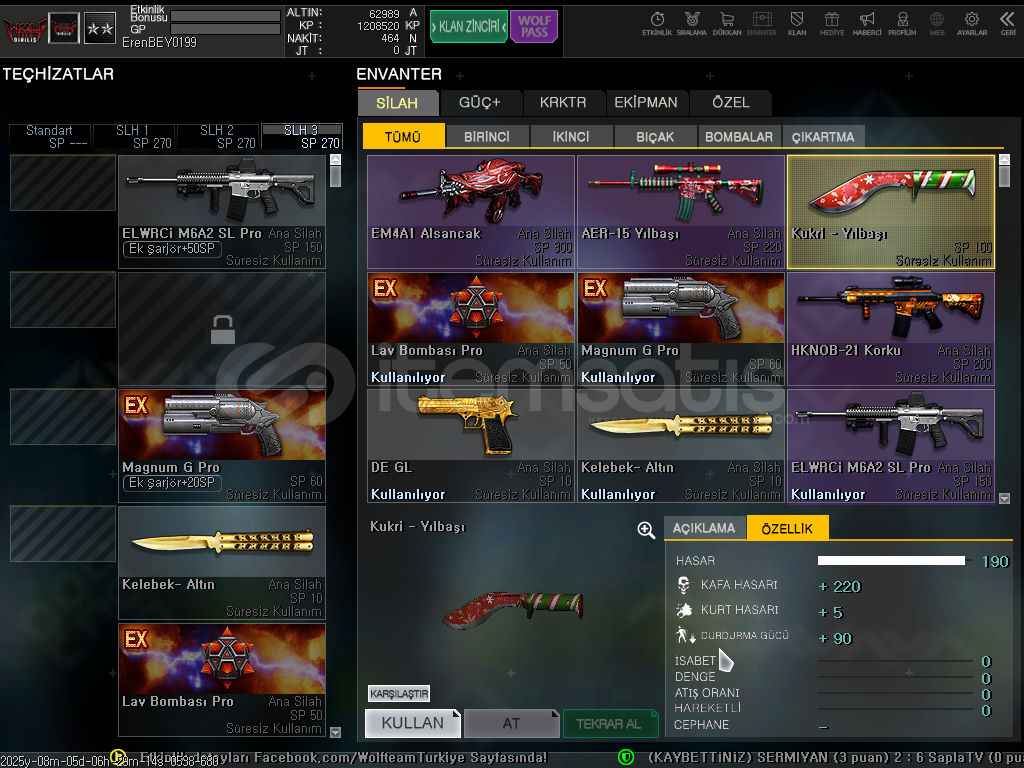Screen dimensions: 1024x768
Task: Open the ENVANTER icon in top bar
Action: click(761, 24)
